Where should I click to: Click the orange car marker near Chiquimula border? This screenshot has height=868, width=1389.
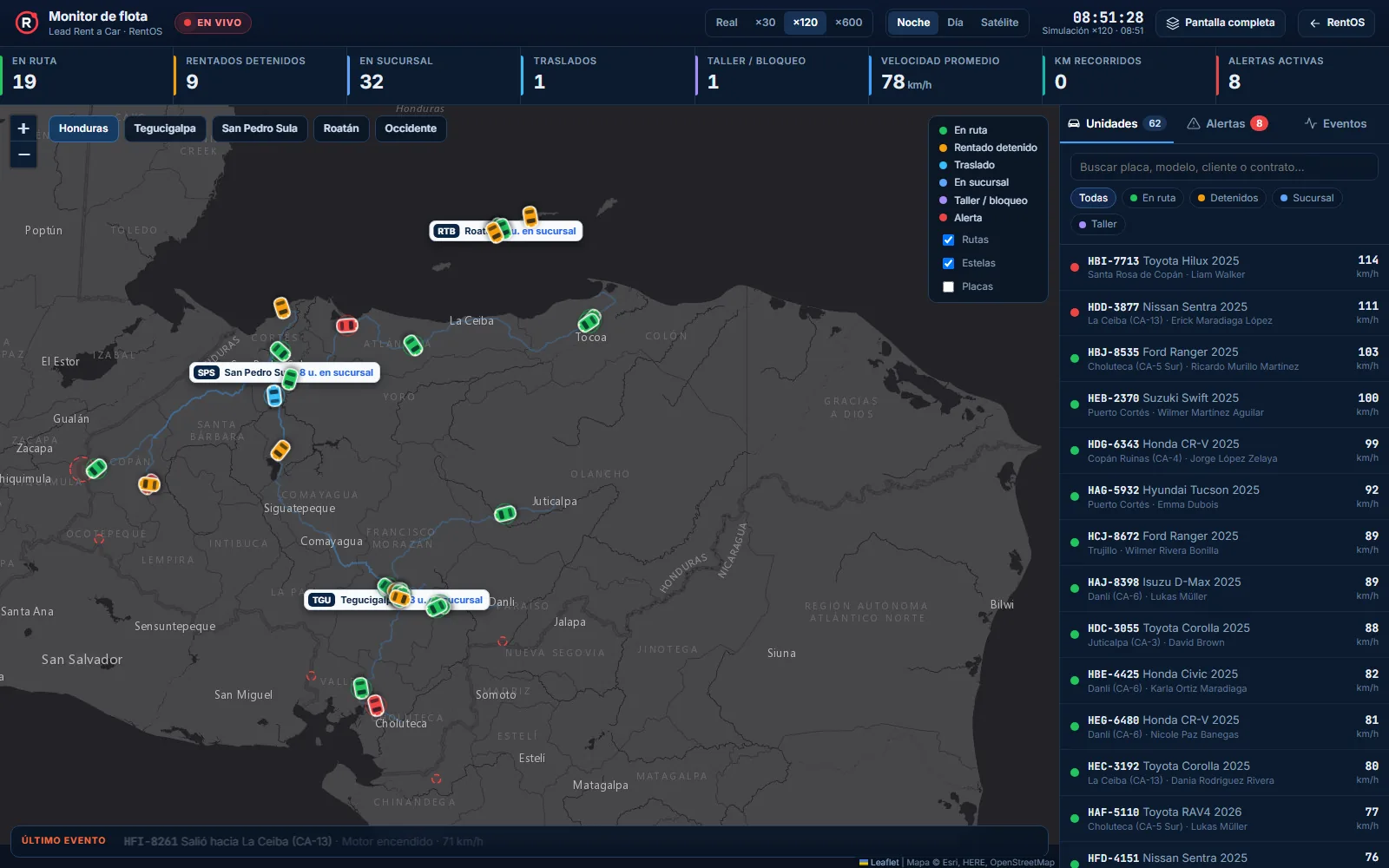point(149,484)
